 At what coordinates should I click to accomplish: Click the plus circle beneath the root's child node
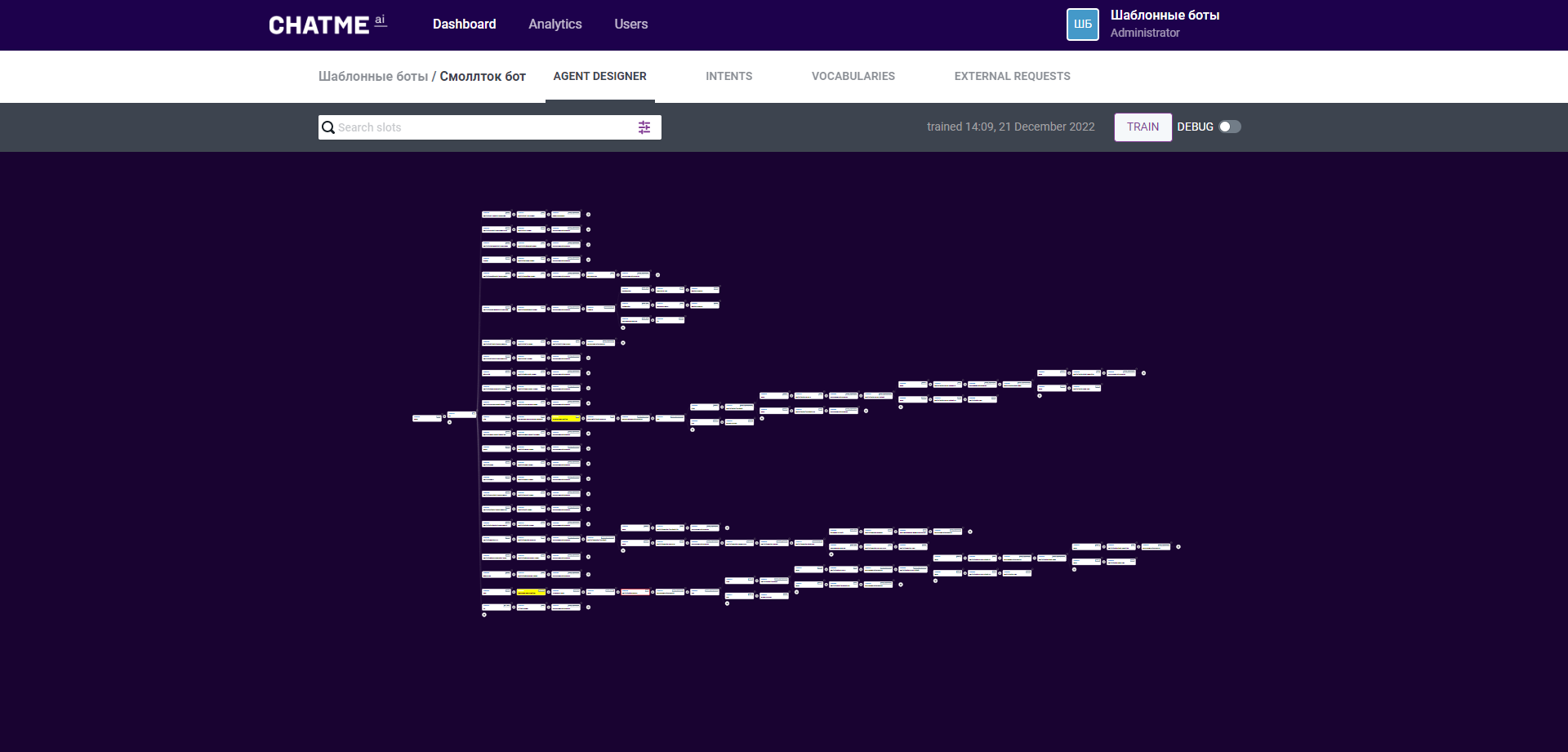(449, 422)
